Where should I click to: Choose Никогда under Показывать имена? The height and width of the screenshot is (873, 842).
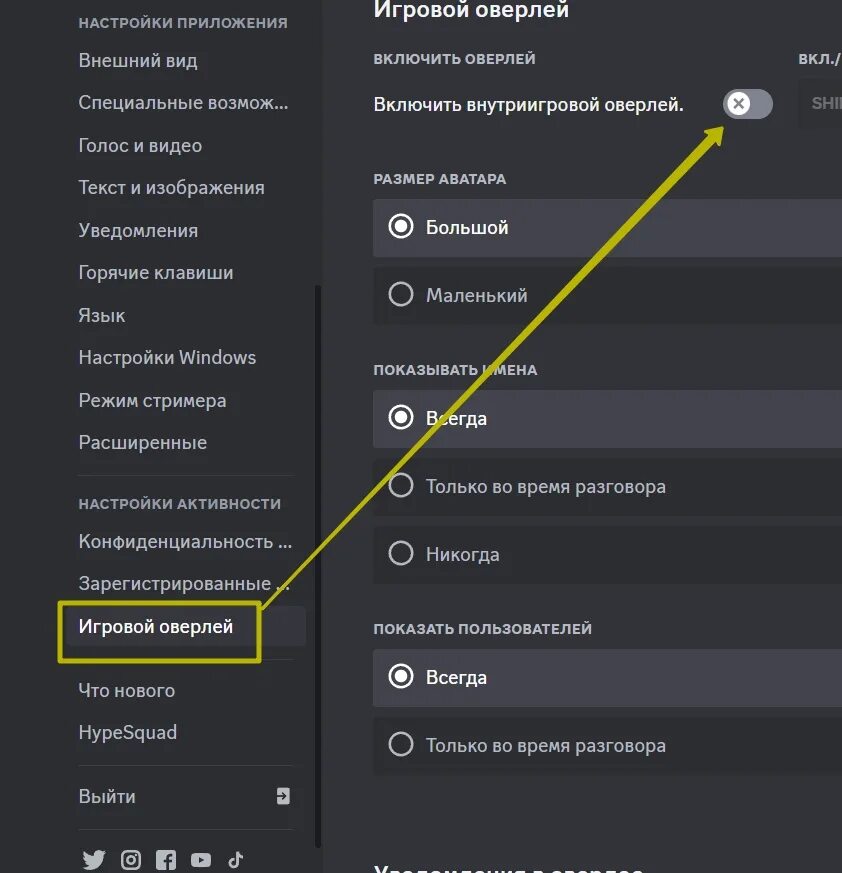tap(401, 554)
